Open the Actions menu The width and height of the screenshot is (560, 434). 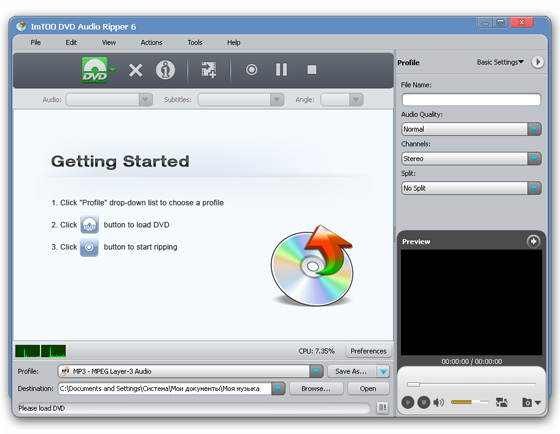[x=151, y=43]
